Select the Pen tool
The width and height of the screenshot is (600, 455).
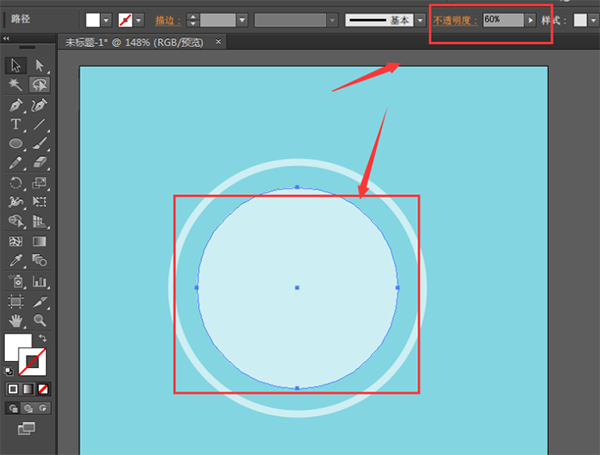tap(16, 105)
